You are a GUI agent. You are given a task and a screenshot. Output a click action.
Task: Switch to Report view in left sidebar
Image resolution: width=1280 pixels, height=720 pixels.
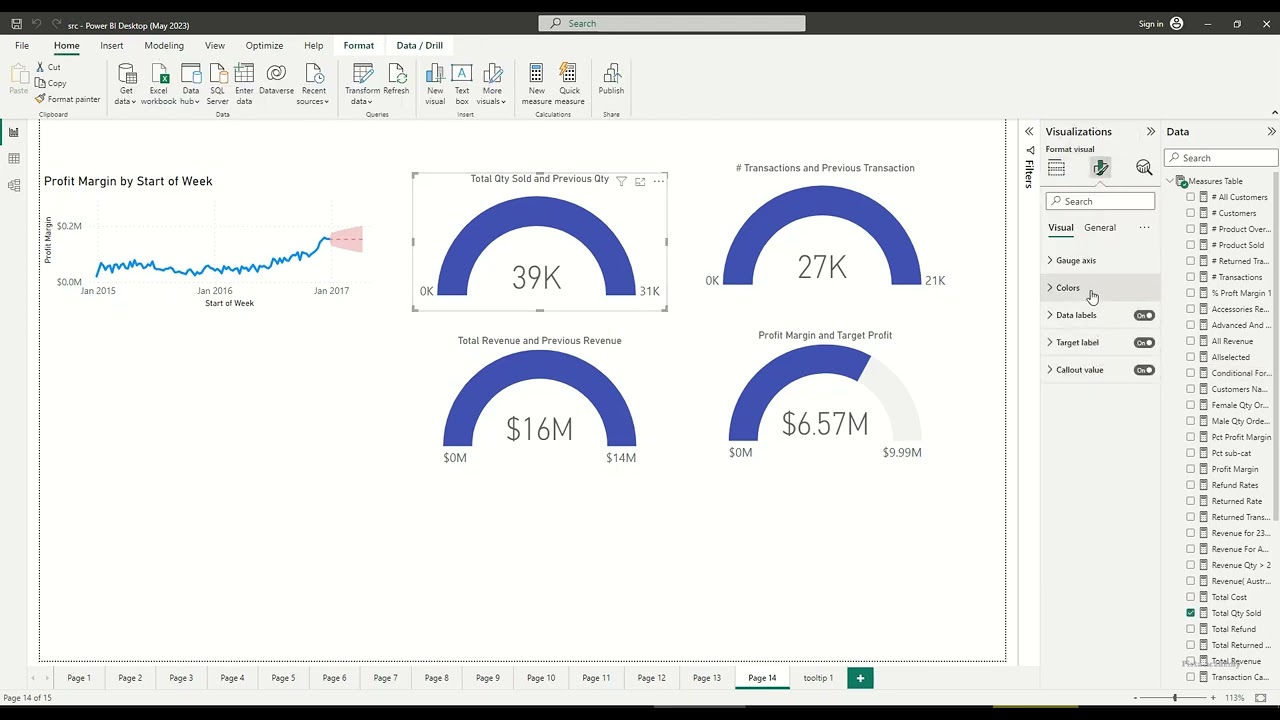tap(14, 132)
